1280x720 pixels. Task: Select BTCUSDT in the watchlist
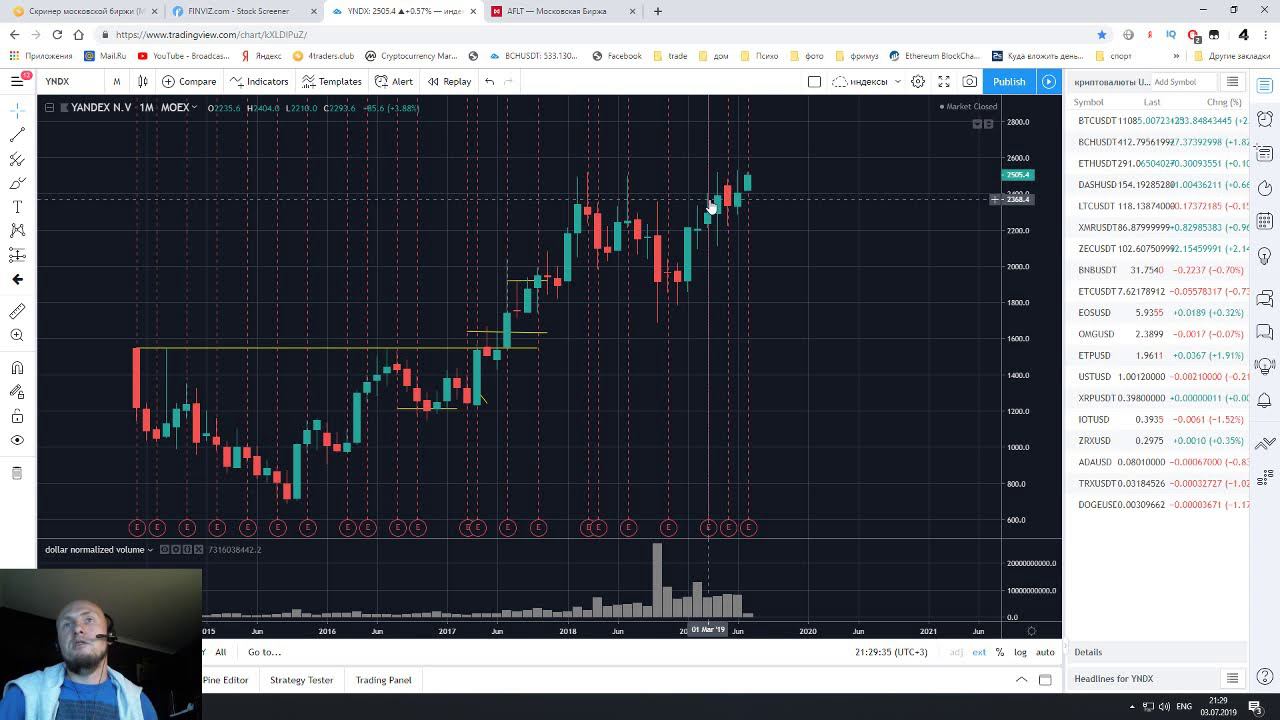(1160, 120)
